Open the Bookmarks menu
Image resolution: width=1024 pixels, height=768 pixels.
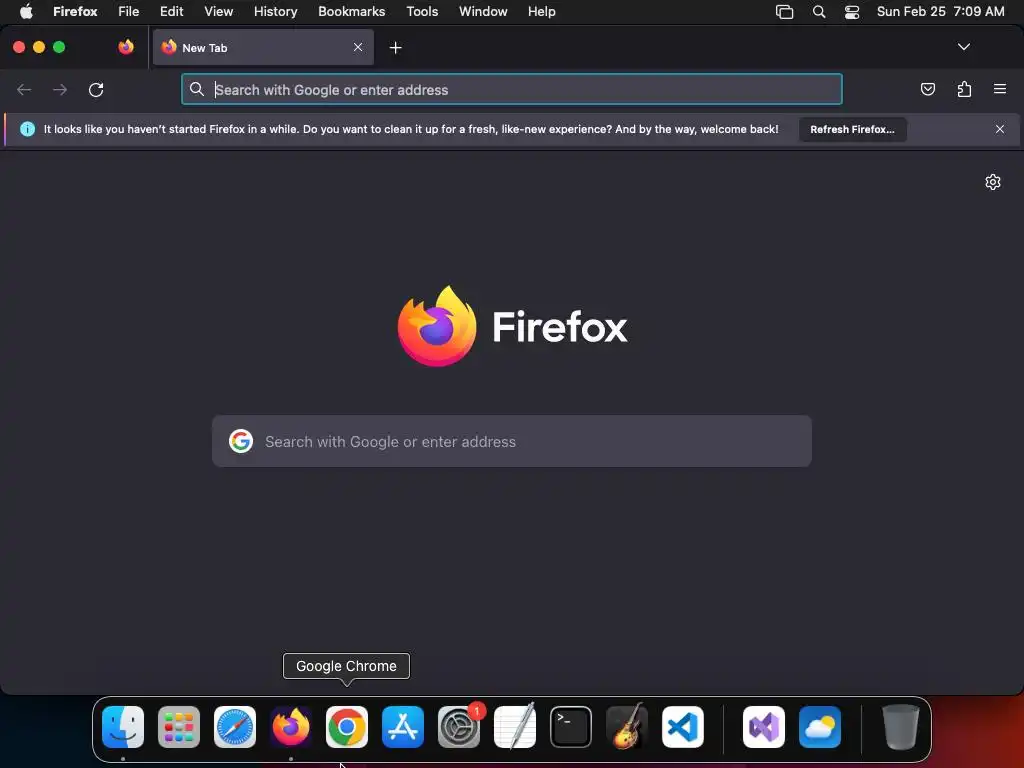[351, 11]
